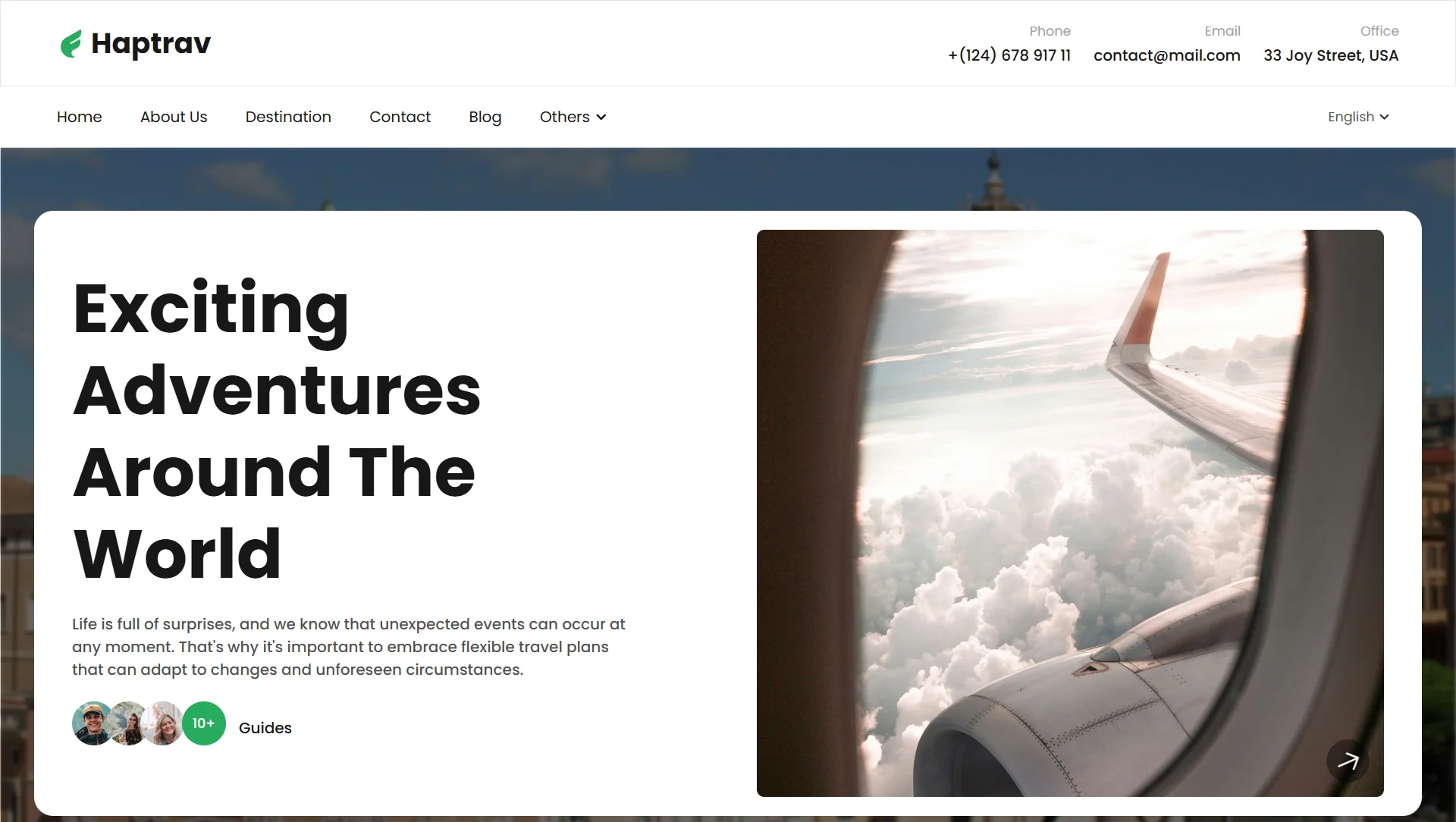
Task: Open the English language selector
Action: coord(1358,117)
